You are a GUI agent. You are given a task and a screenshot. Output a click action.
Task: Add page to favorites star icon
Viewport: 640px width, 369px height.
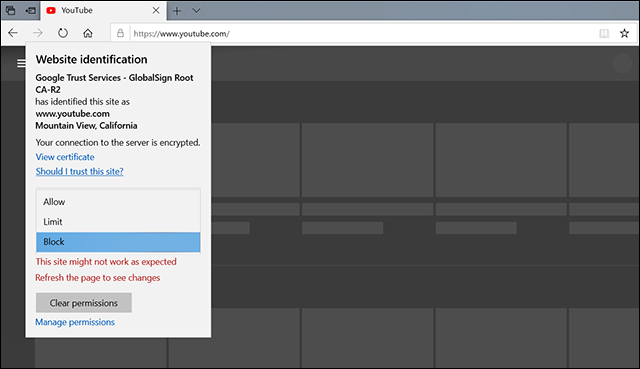[x=624, y=33]
